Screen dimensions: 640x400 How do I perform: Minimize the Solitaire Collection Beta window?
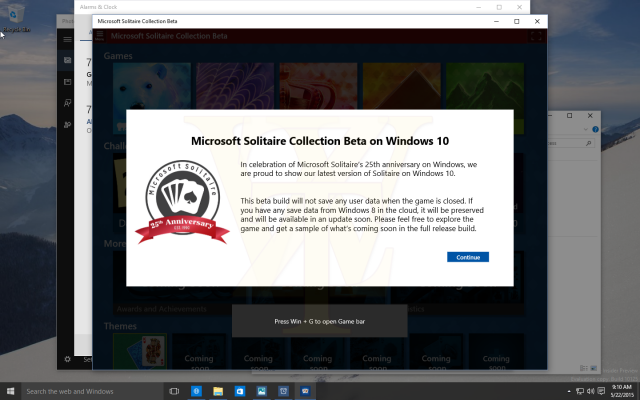(x=496, y=21)
